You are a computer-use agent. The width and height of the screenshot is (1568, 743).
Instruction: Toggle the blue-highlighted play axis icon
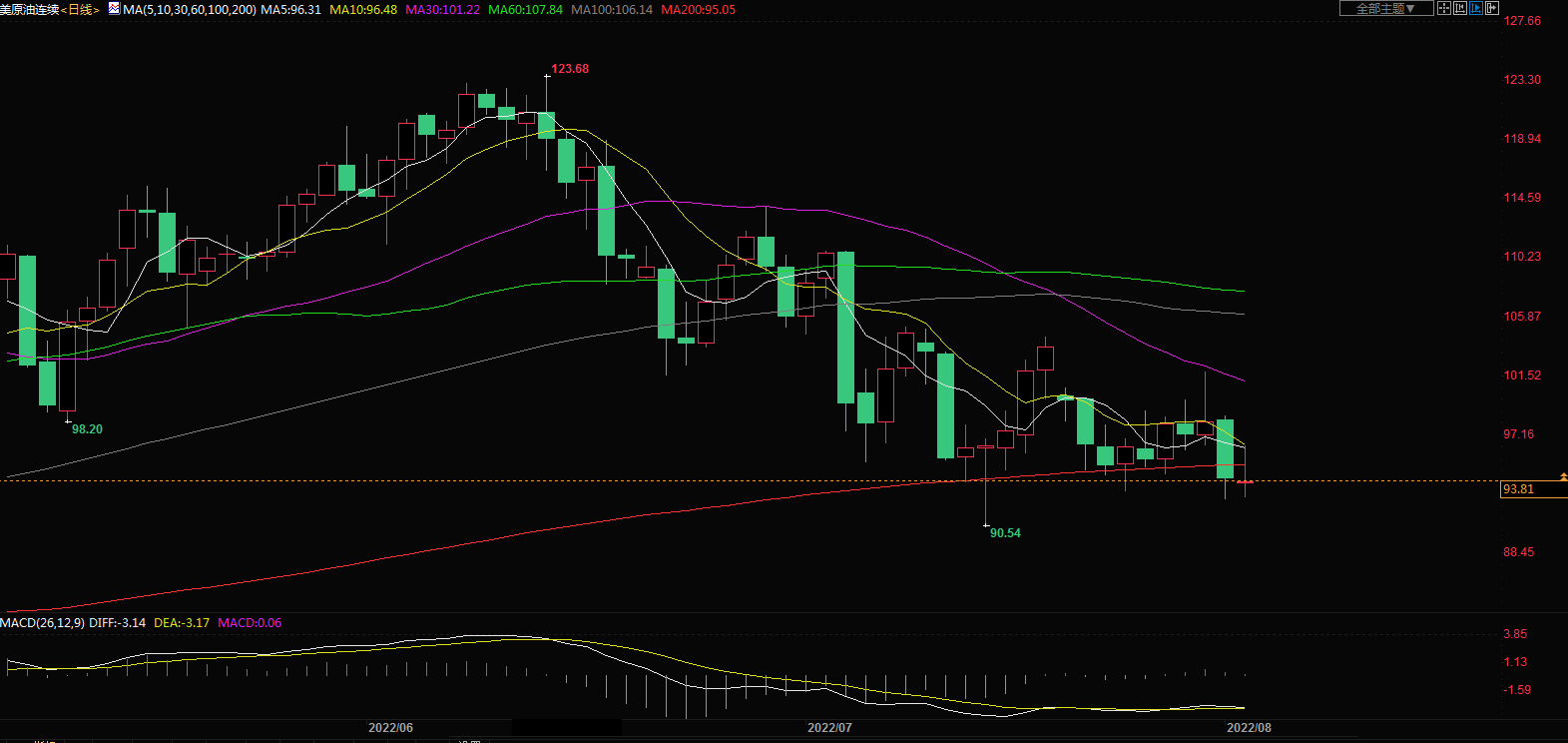[x=1476, y=8]
